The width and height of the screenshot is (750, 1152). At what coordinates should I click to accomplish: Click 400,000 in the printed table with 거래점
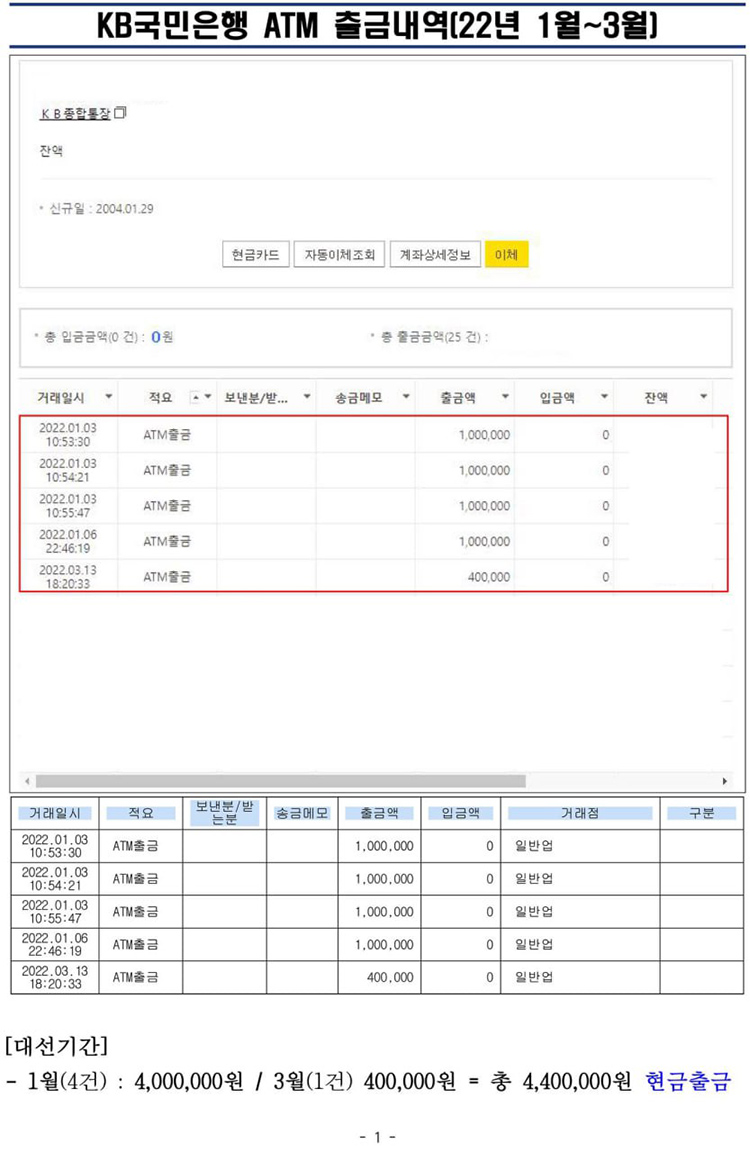390,977
